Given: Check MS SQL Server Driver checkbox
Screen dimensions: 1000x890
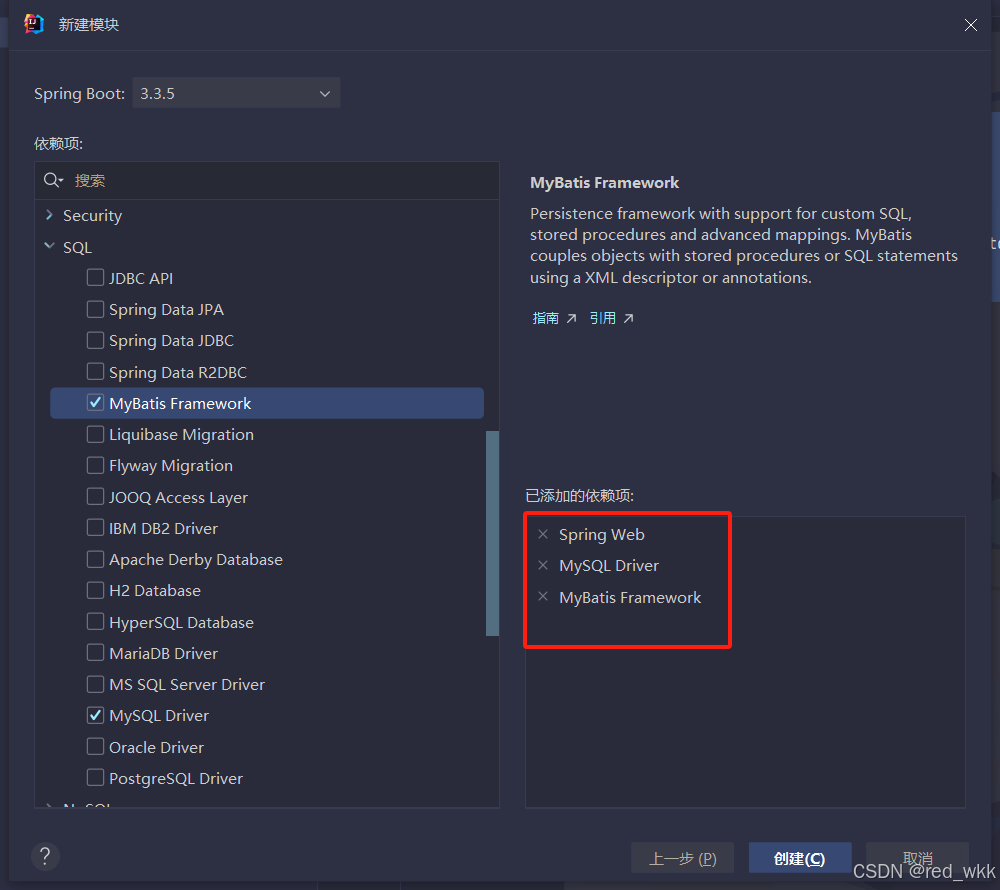Looking at the screenshot, I should [95, 684].
